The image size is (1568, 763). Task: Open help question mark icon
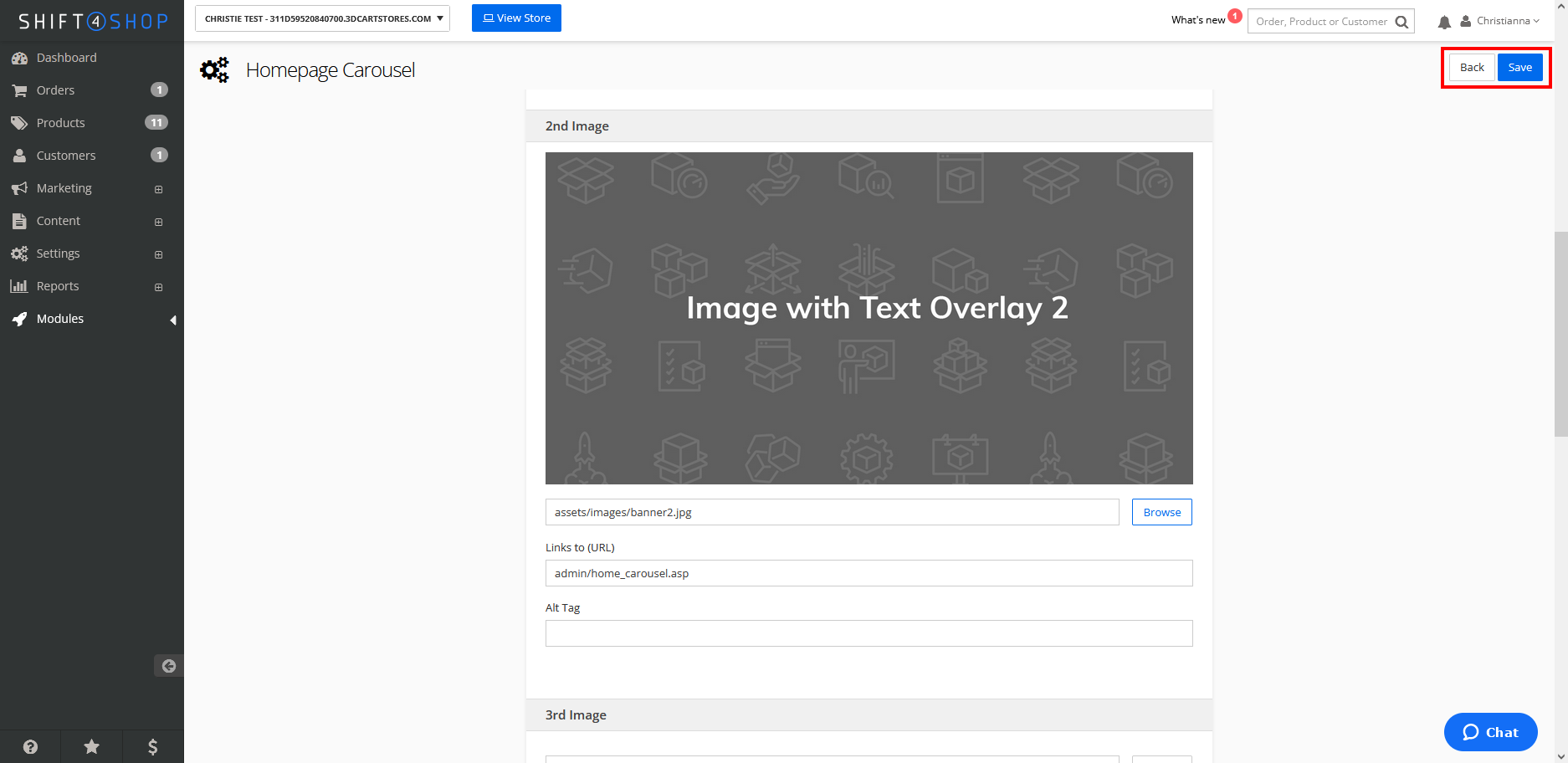click(x=30, y=747)
